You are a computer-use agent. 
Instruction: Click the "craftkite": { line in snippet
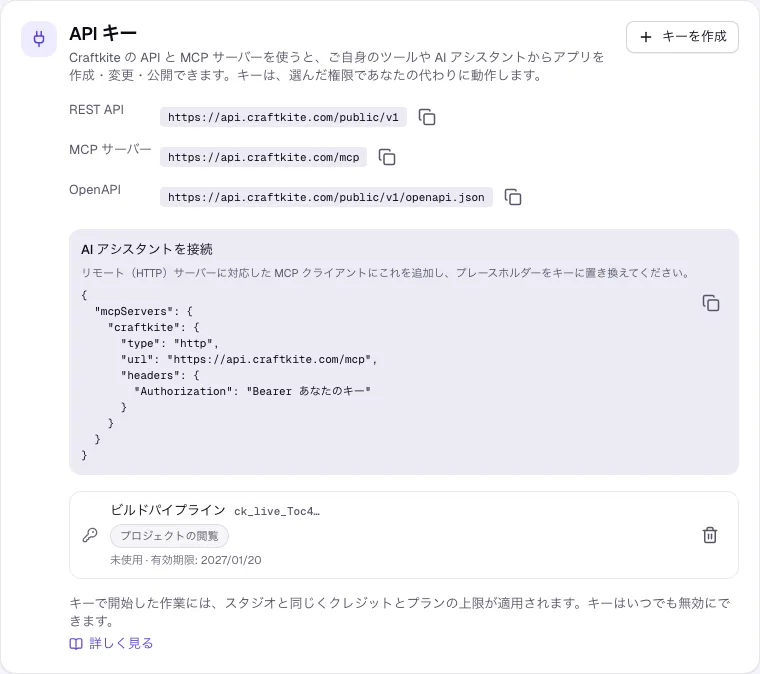pos(154,327)
